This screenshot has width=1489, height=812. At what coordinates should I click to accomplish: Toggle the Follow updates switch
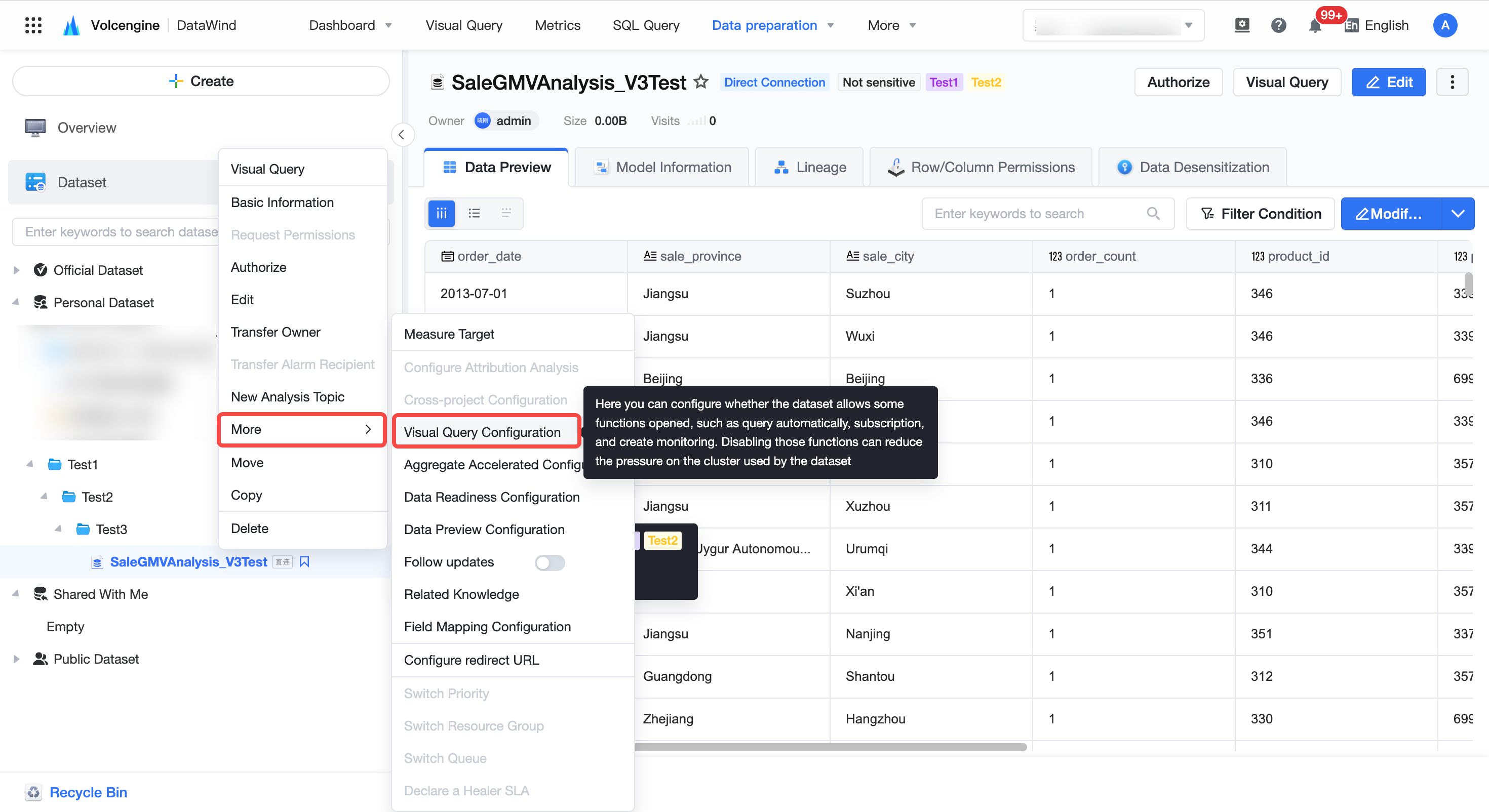[549, 562]
